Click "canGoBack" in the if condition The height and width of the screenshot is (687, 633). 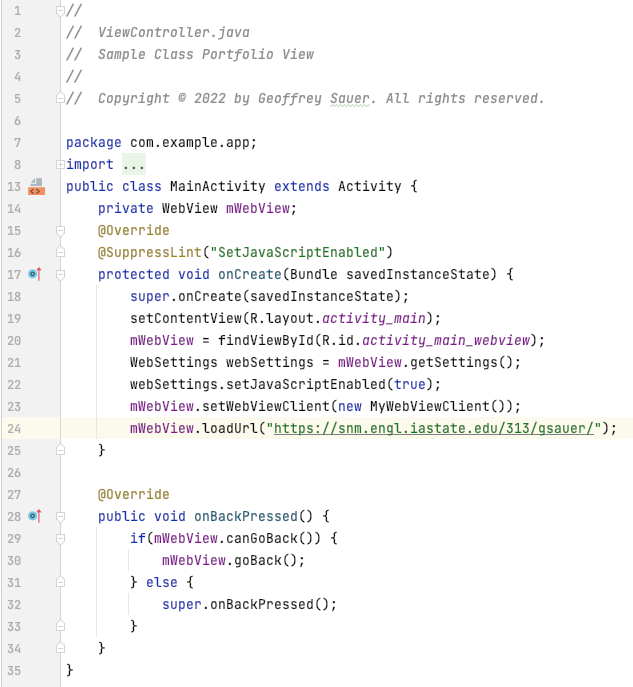262,538
